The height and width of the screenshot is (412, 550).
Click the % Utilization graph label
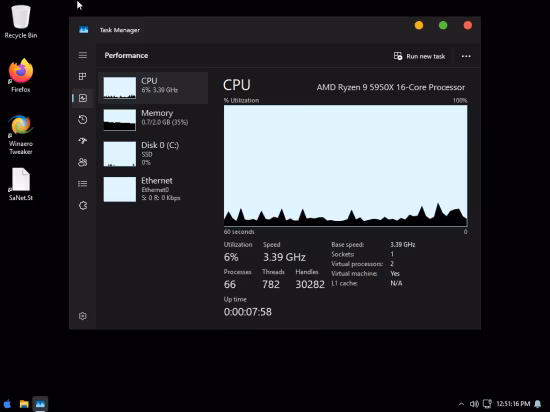(x=241, y=100)
